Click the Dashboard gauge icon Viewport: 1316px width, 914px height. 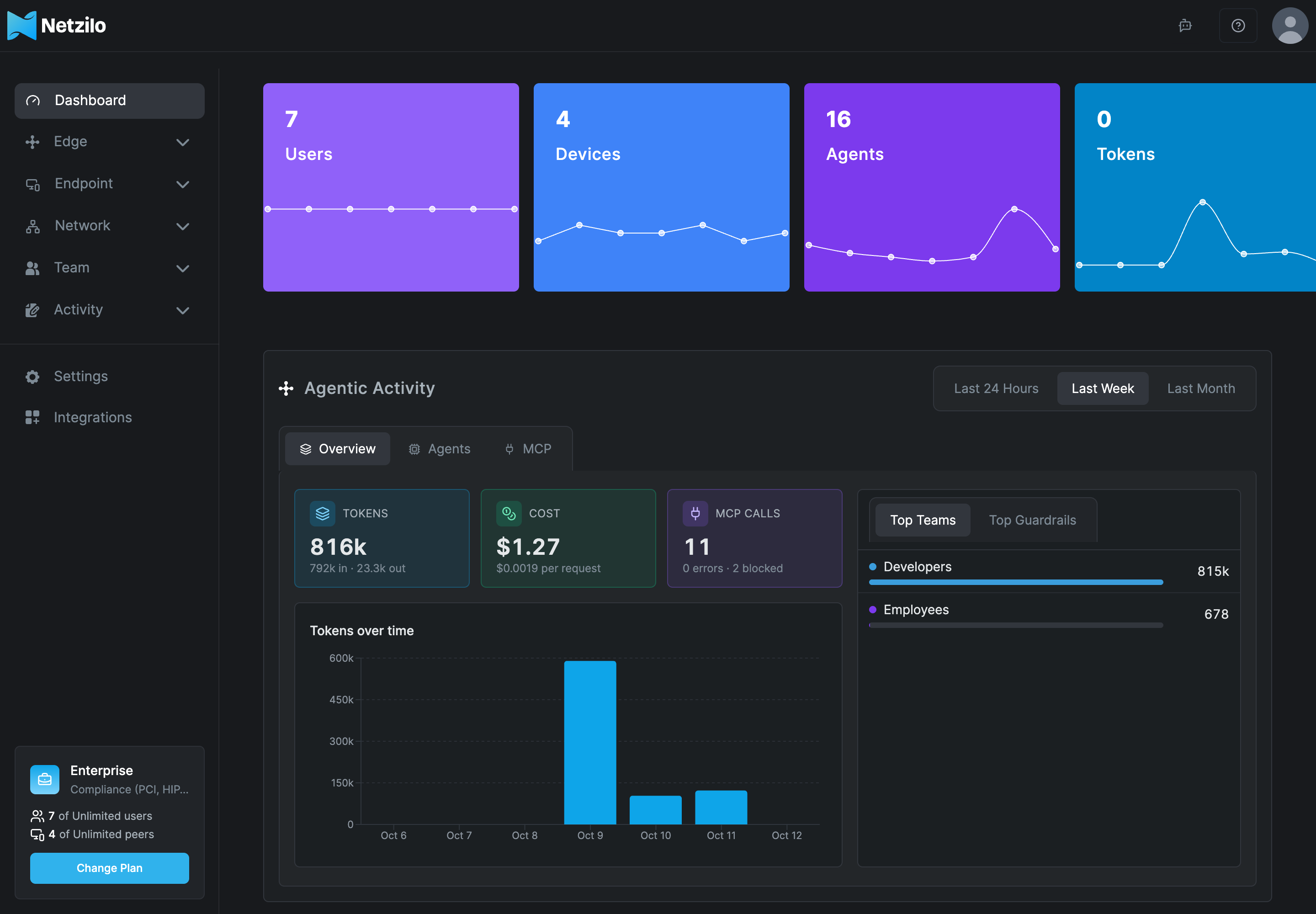pos(33,101)
